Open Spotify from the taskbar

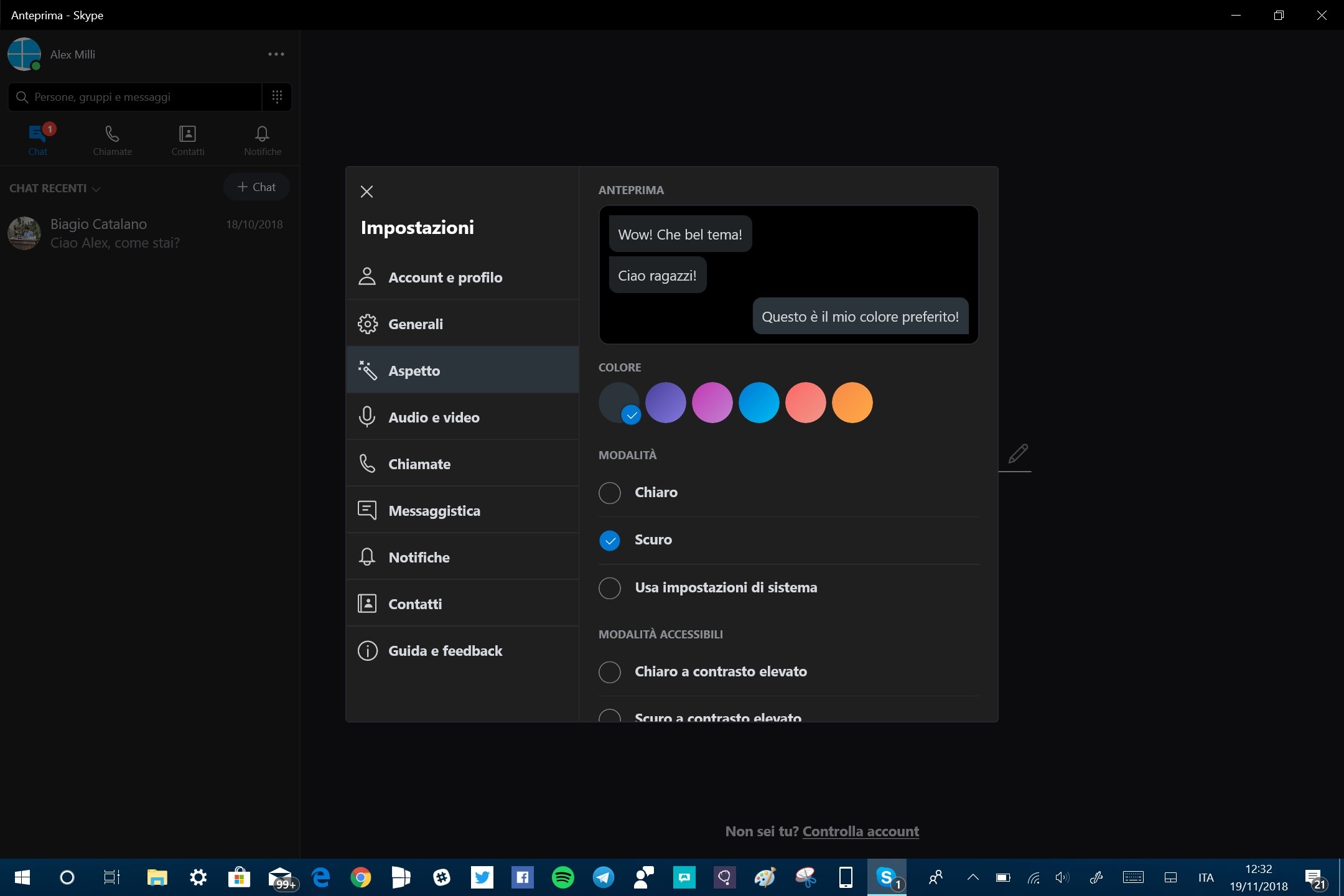(x=563, y=877)
